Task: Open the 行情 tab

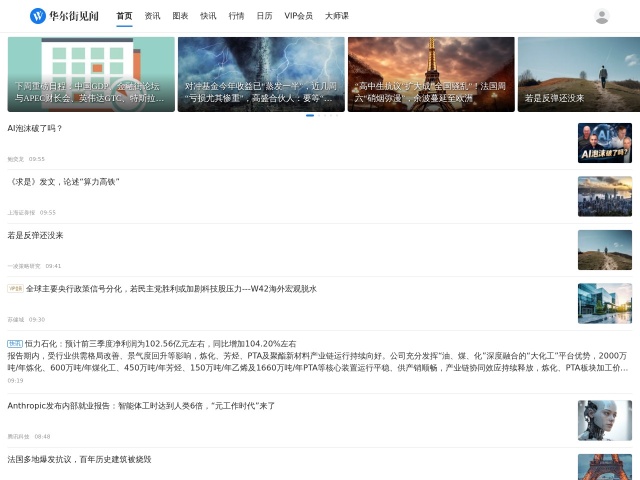Action: [x=236, y=16]
